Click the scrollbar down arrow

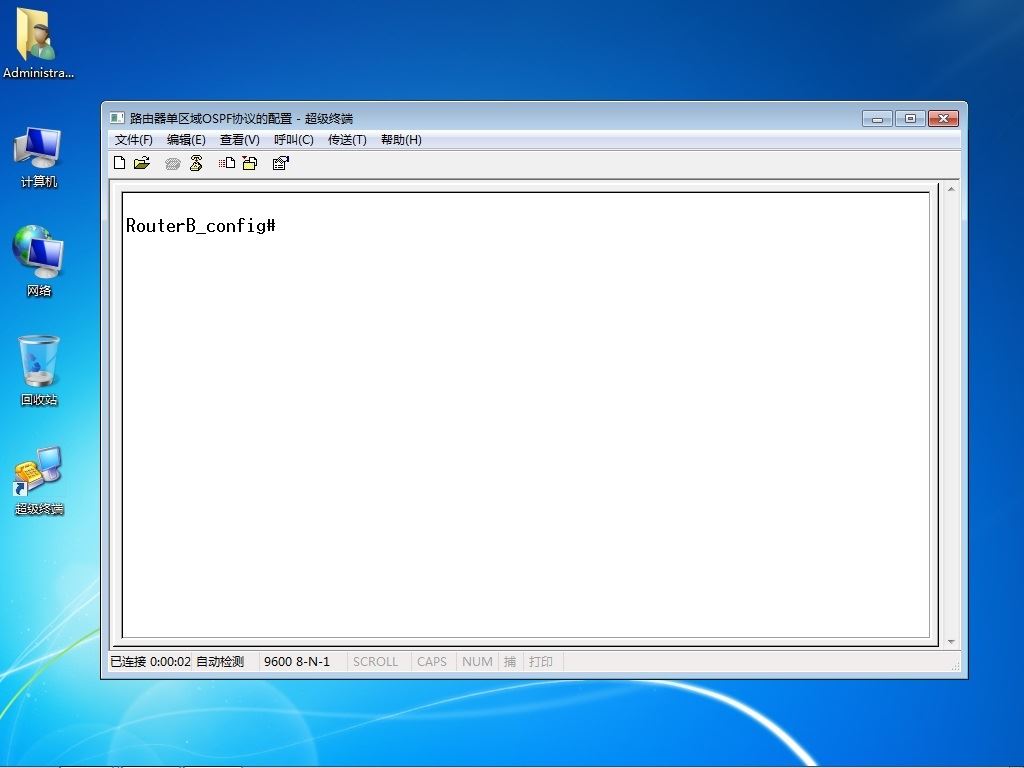951,642
